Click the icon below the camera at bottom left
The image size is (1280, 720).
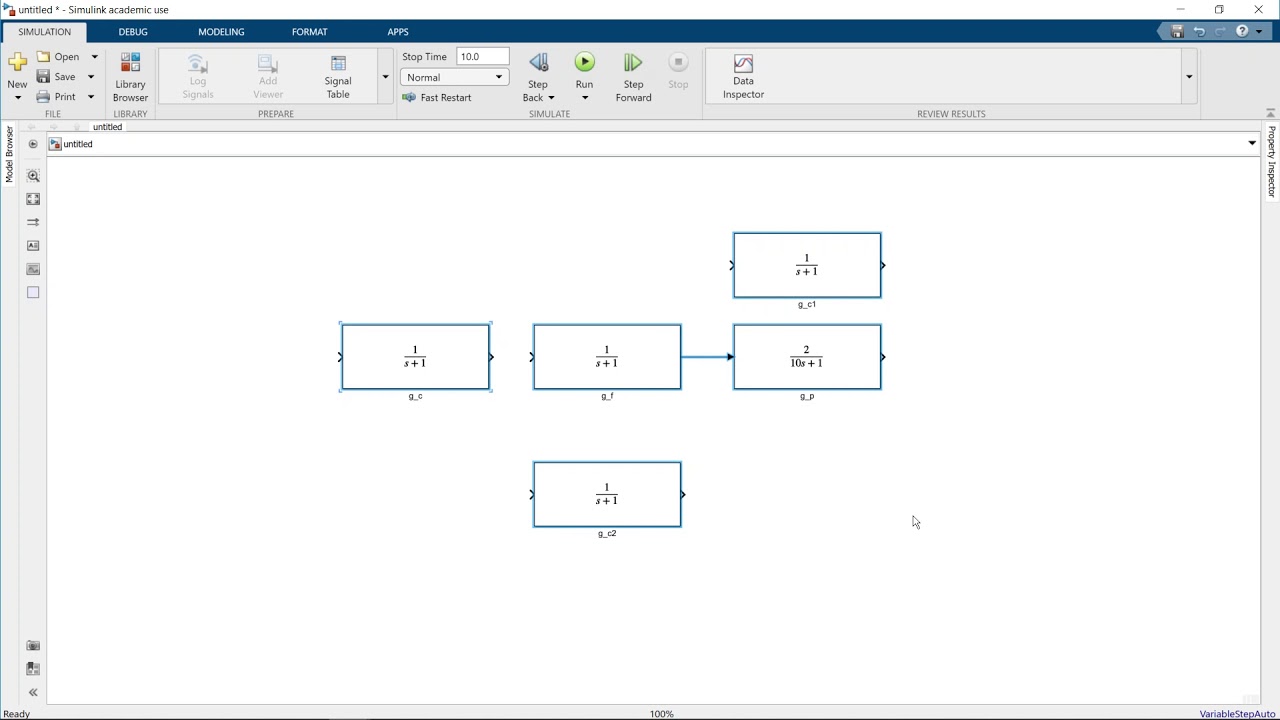coord(33,669)
